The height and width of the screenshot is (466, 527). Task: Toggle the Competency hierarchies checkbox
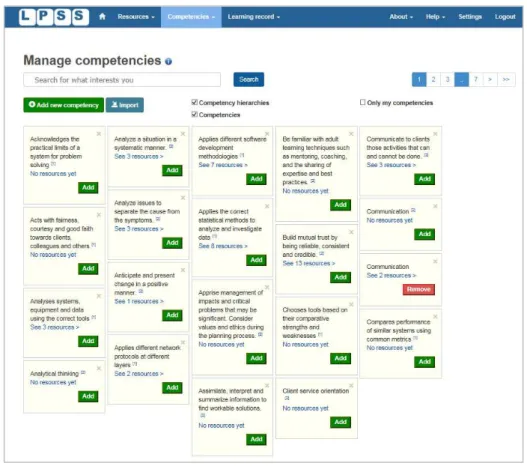pyautogui.click(x=194, y=102)
